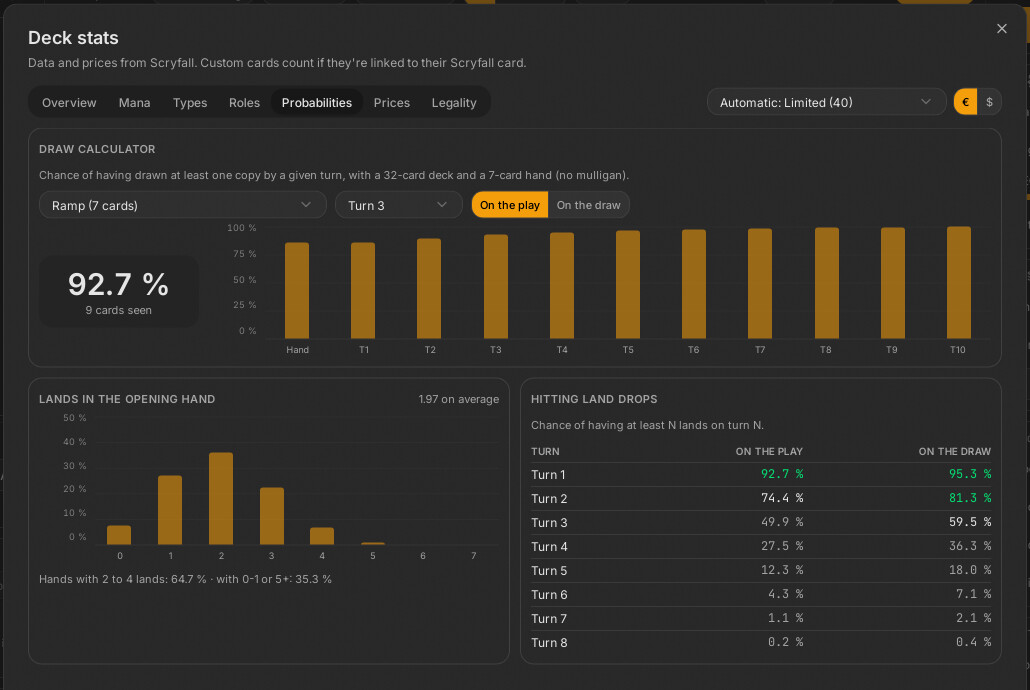Click the Turn 4 row label

549,546
